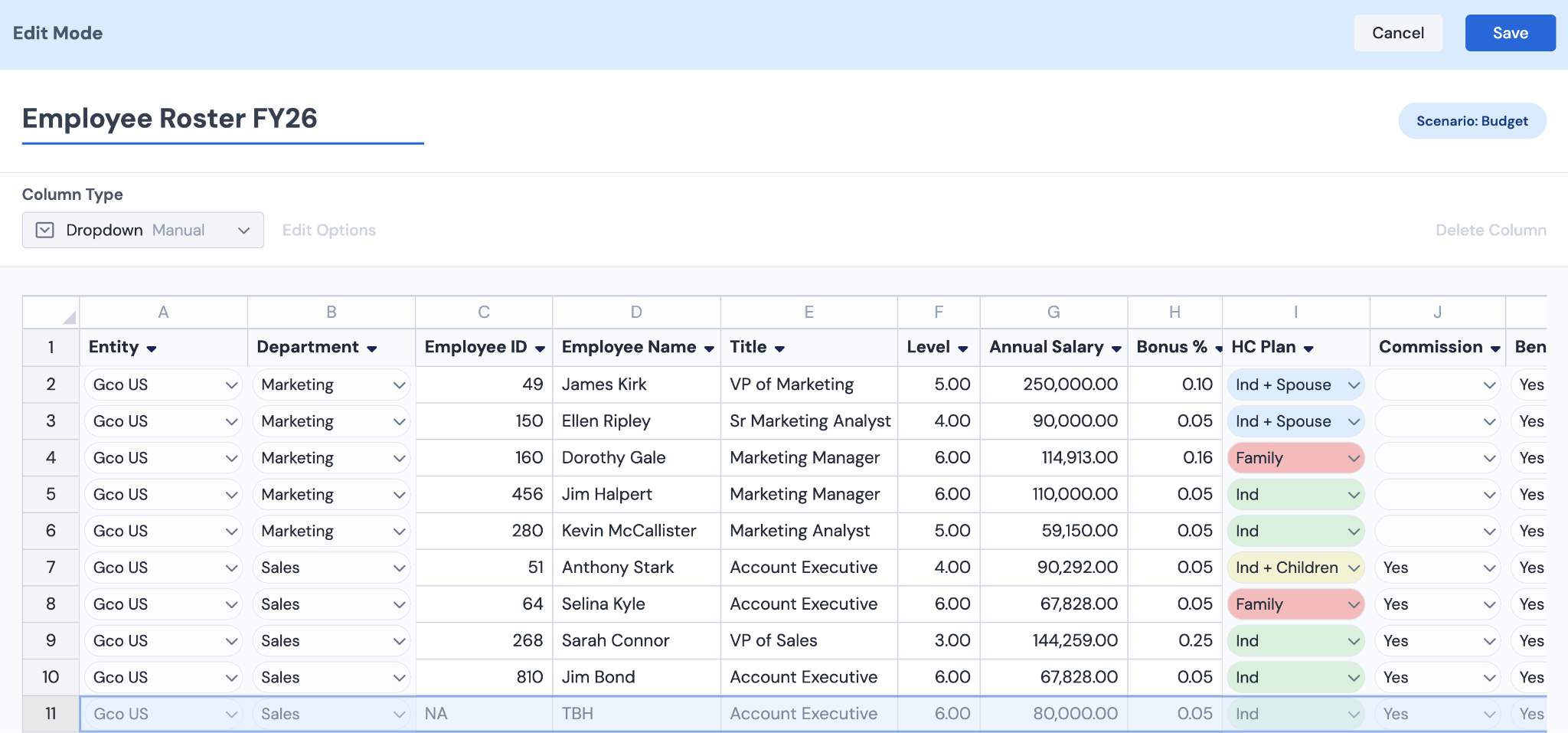Open Commission dropdown for Selina Kyle
Image resolution: width=1568 pixels, height=733 pixels.
click(1437, 604)
